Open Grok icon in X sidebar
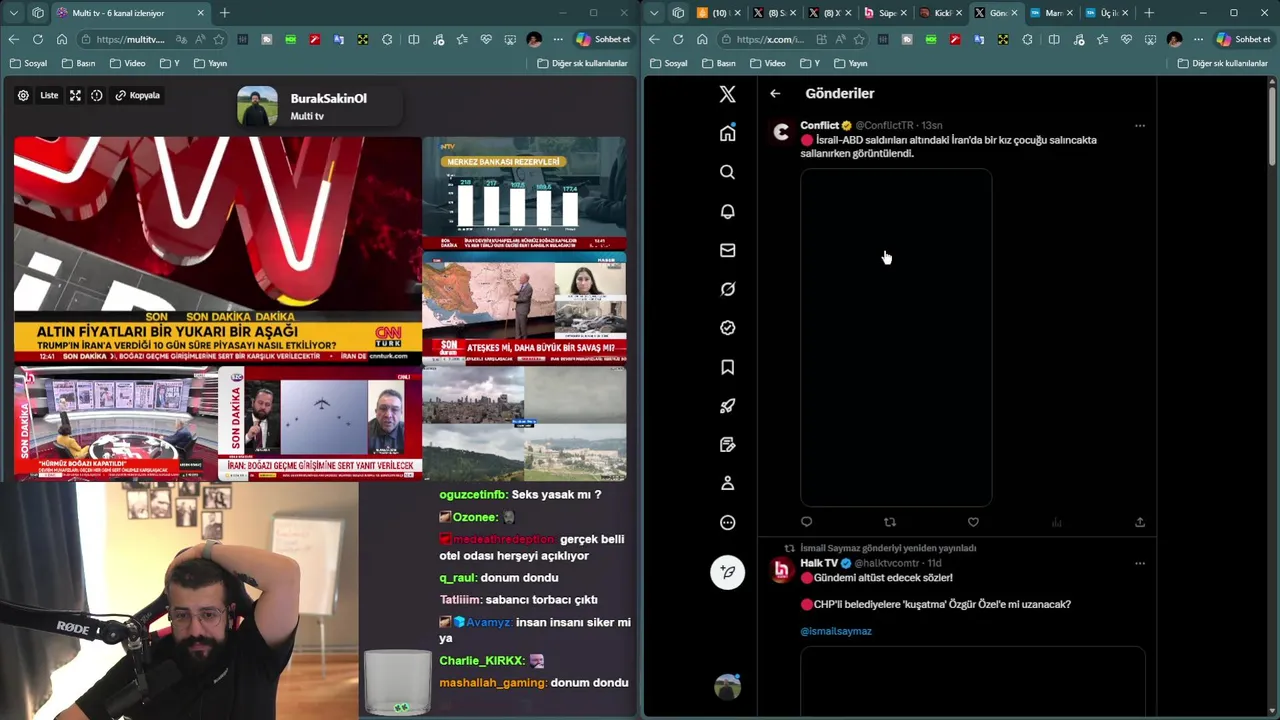Viewport: 1280px width, 720px height. point(727,289)
